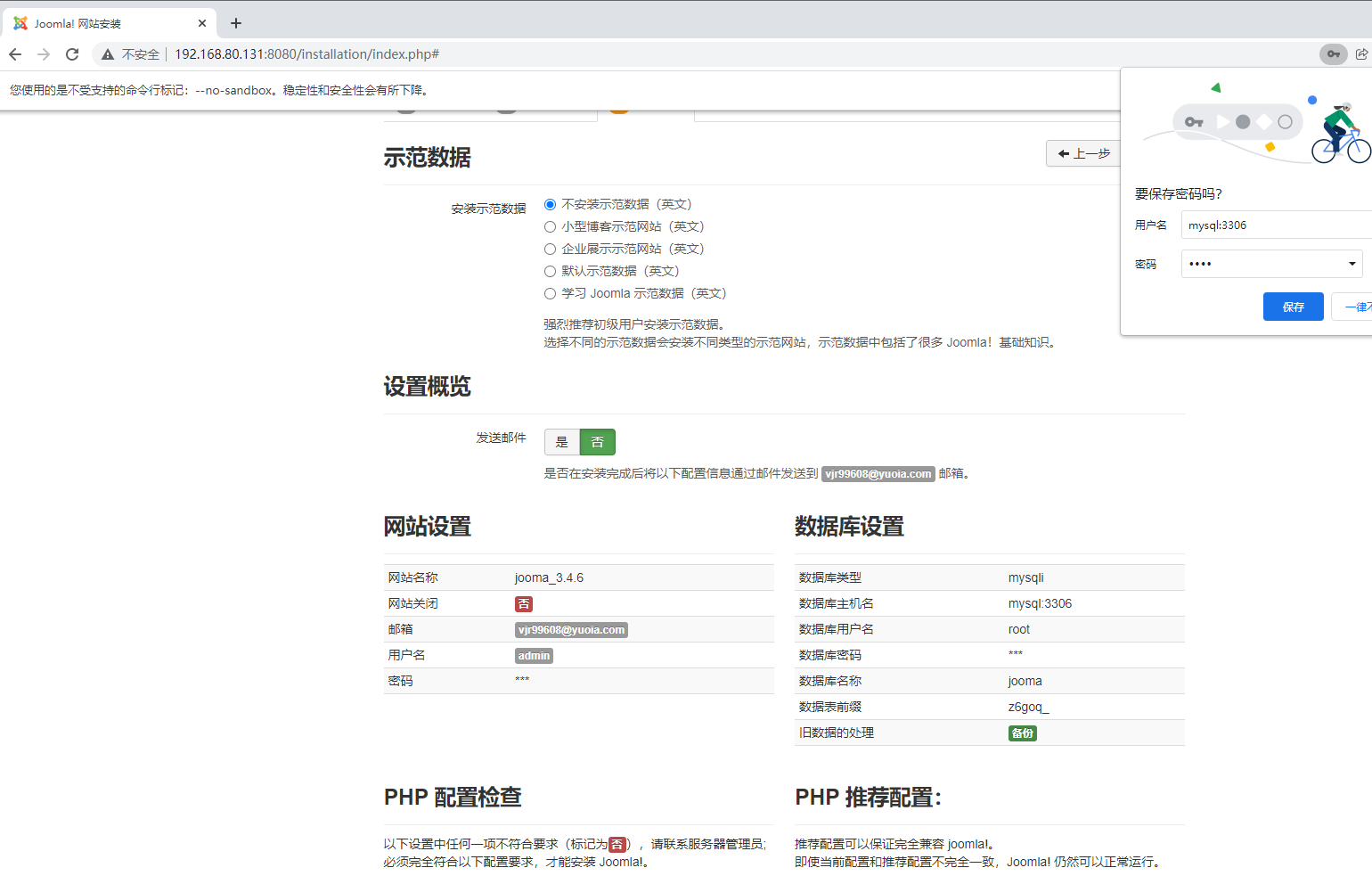1372x876 pixels.
Task: Open a new tab with plus icon
Action: pyautogui.click(x=236, y=23)
